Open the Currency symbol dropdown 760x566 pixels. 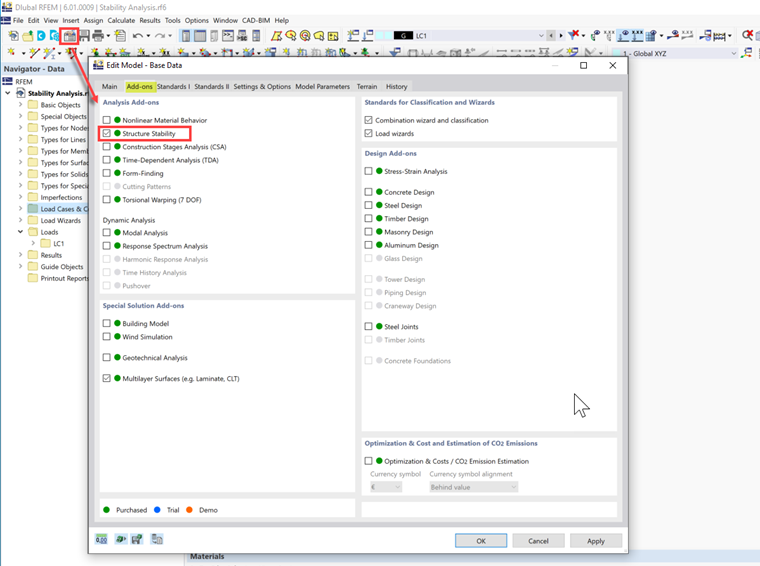[386, 487]
